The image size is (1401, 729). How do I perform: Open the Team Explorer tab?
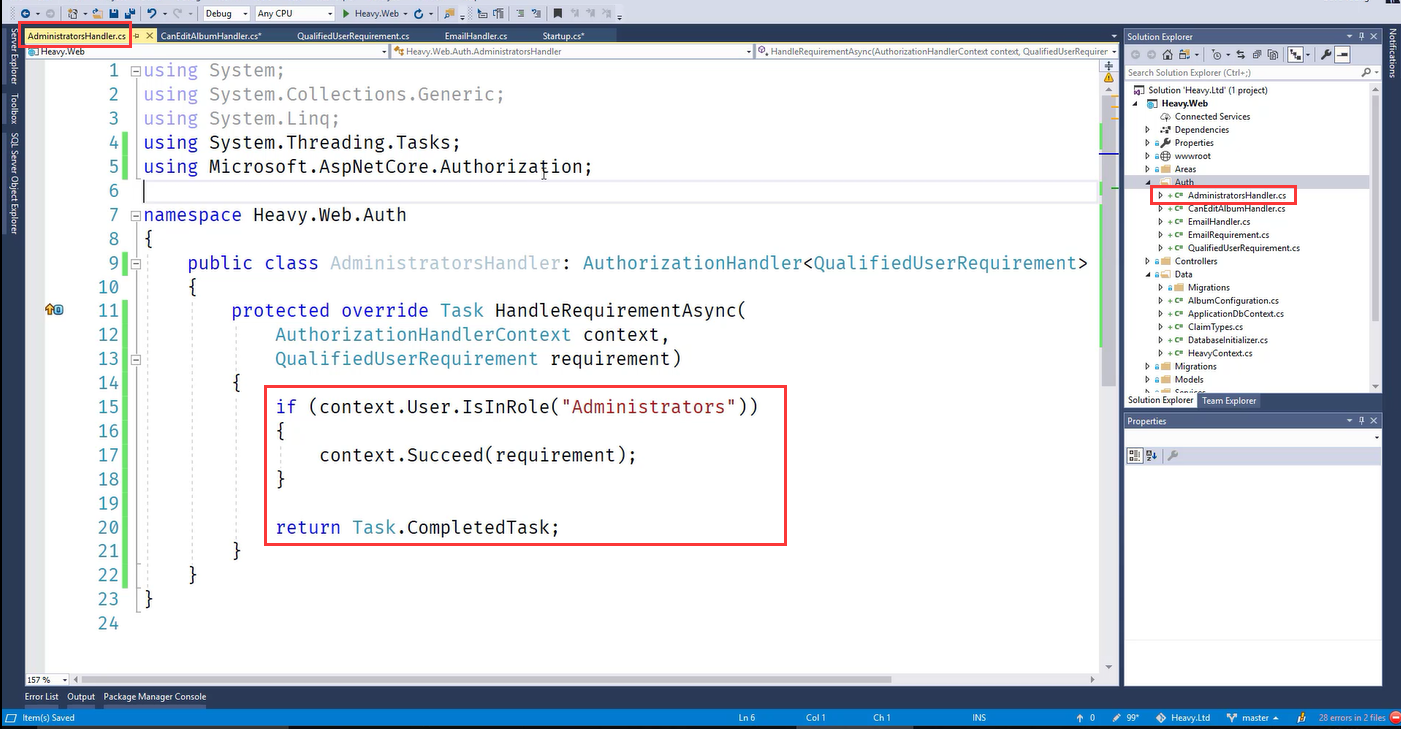point(1229,401)
